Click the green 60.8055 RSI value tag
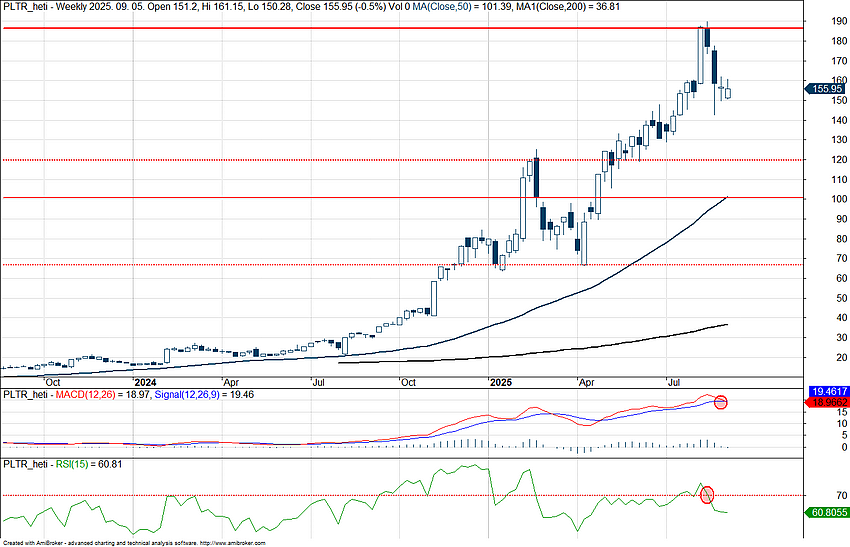This screenshot has width=850, height=547. pos(827,512)
